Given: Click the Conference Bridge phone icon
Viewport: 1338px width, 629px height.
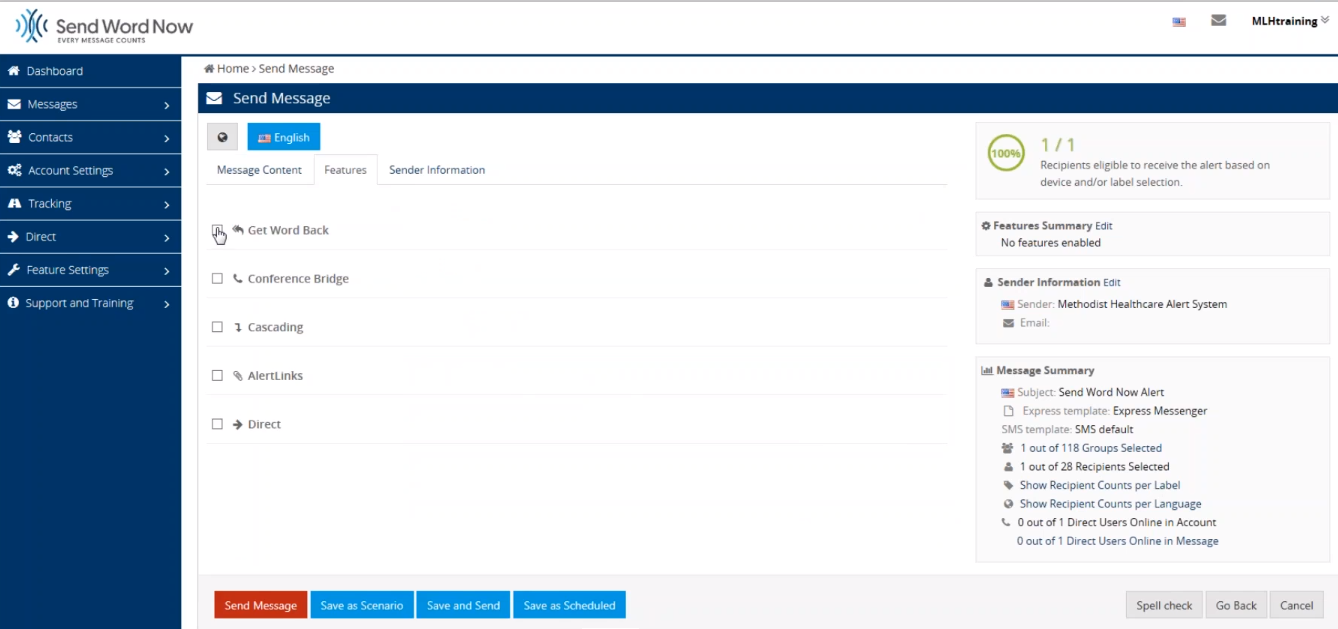Looking at the screenshot, I should point(238,279).
